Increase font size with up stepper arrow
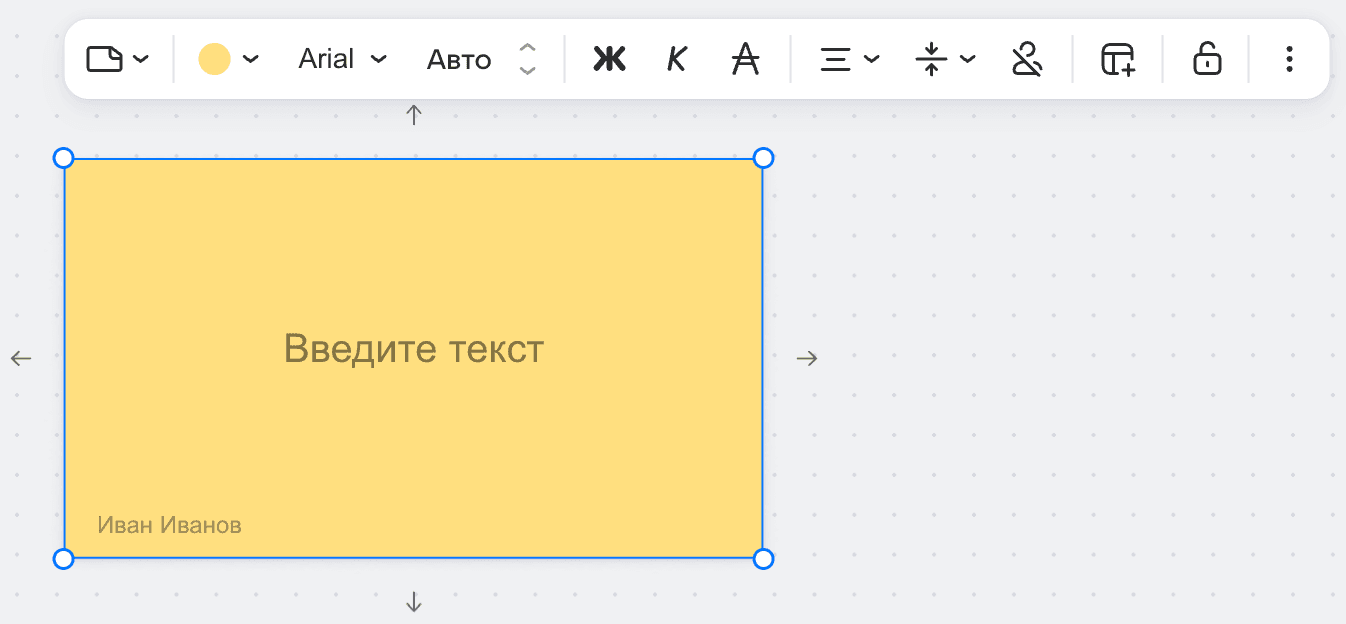 [x=528, y=48]
